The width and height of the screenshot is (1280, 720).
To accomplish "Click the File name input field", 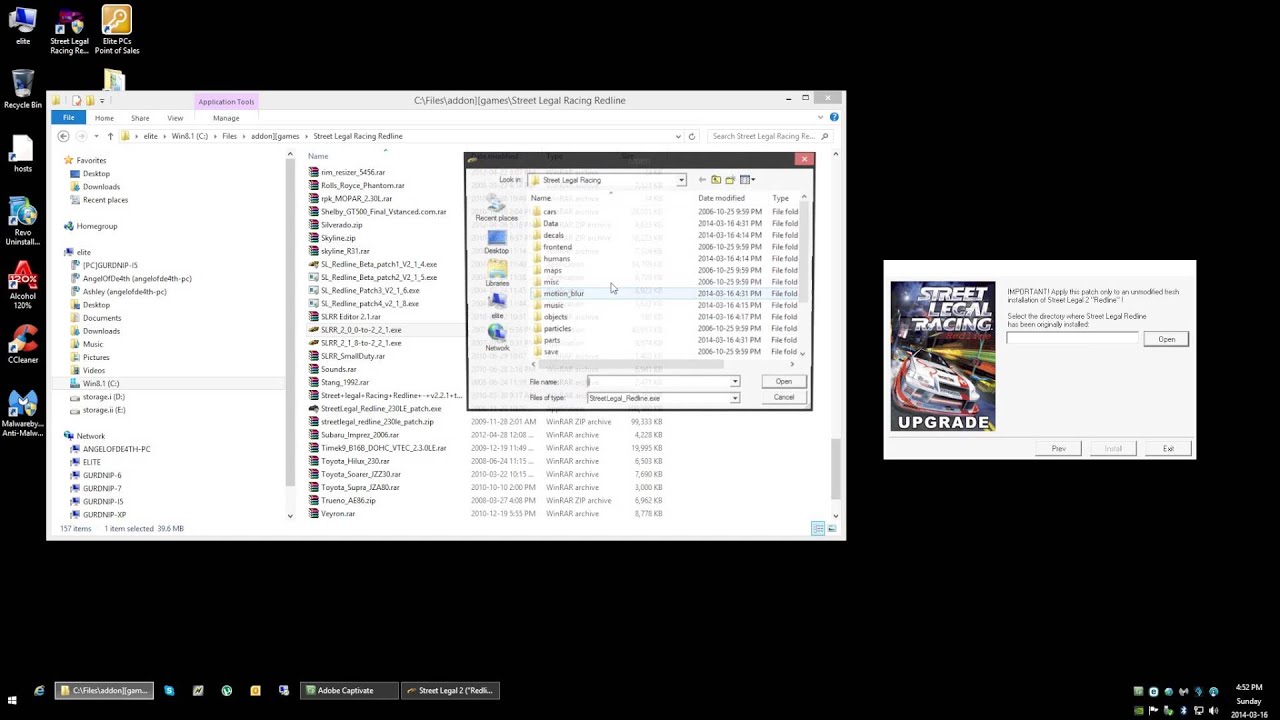I will click(658, 382).
